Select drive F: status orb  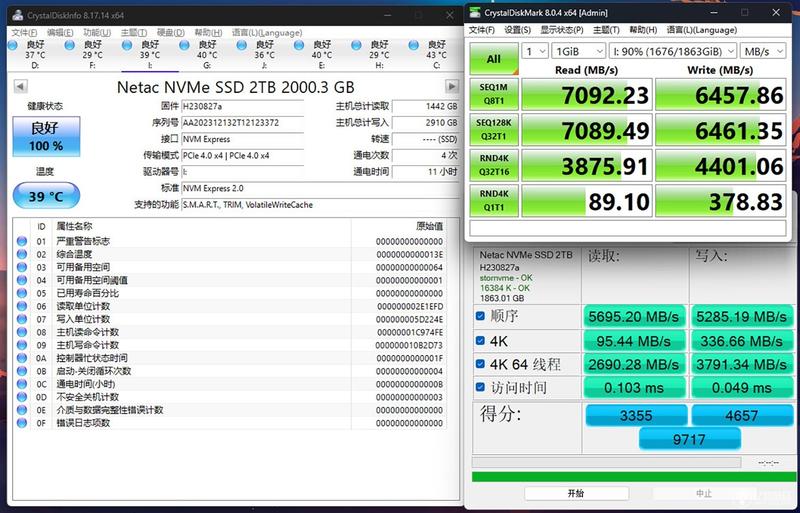point(70,45)
